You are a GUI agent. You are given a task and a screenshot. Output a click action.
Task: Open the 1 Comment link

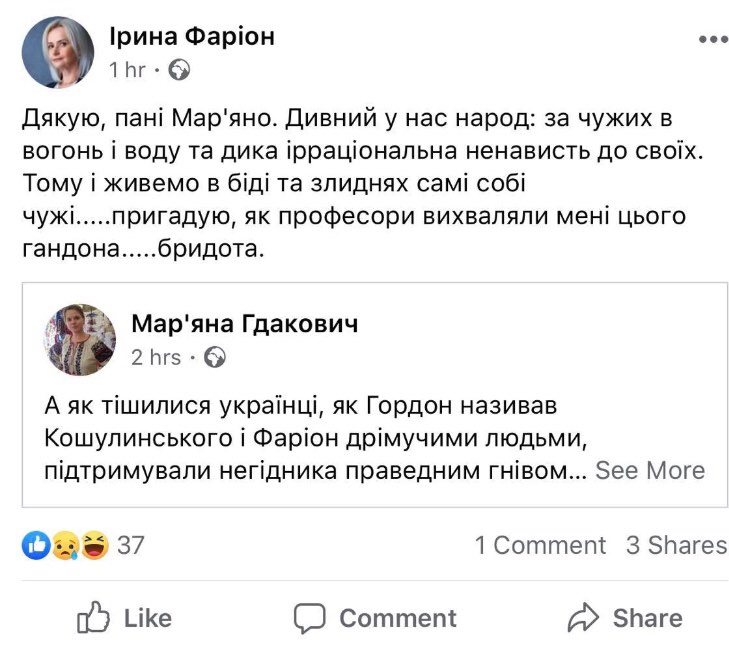click(x=540, y=545)
